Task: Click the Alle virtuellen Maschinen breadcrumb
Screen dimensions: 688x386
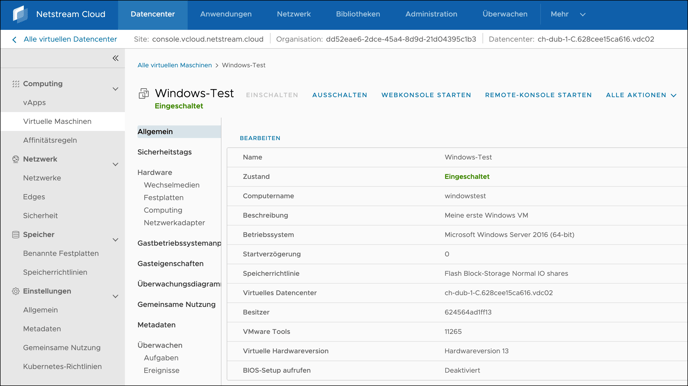Action: click(175, 65)
